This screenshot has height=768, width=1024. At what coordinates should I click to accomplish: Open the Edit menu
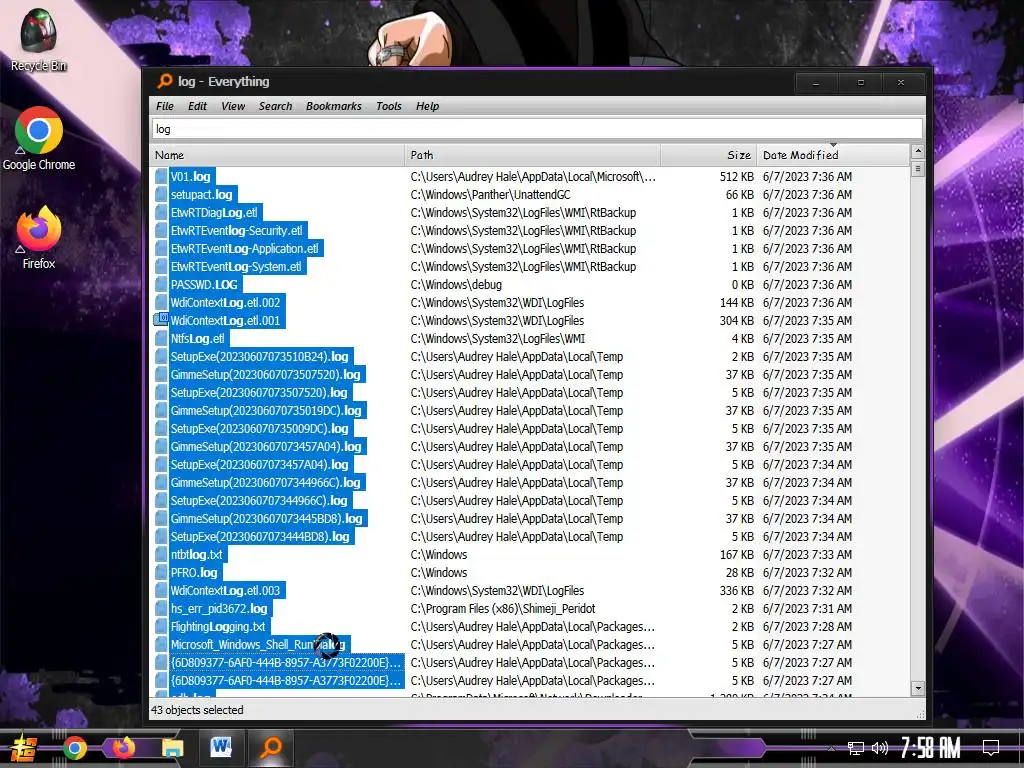[197, 106]
